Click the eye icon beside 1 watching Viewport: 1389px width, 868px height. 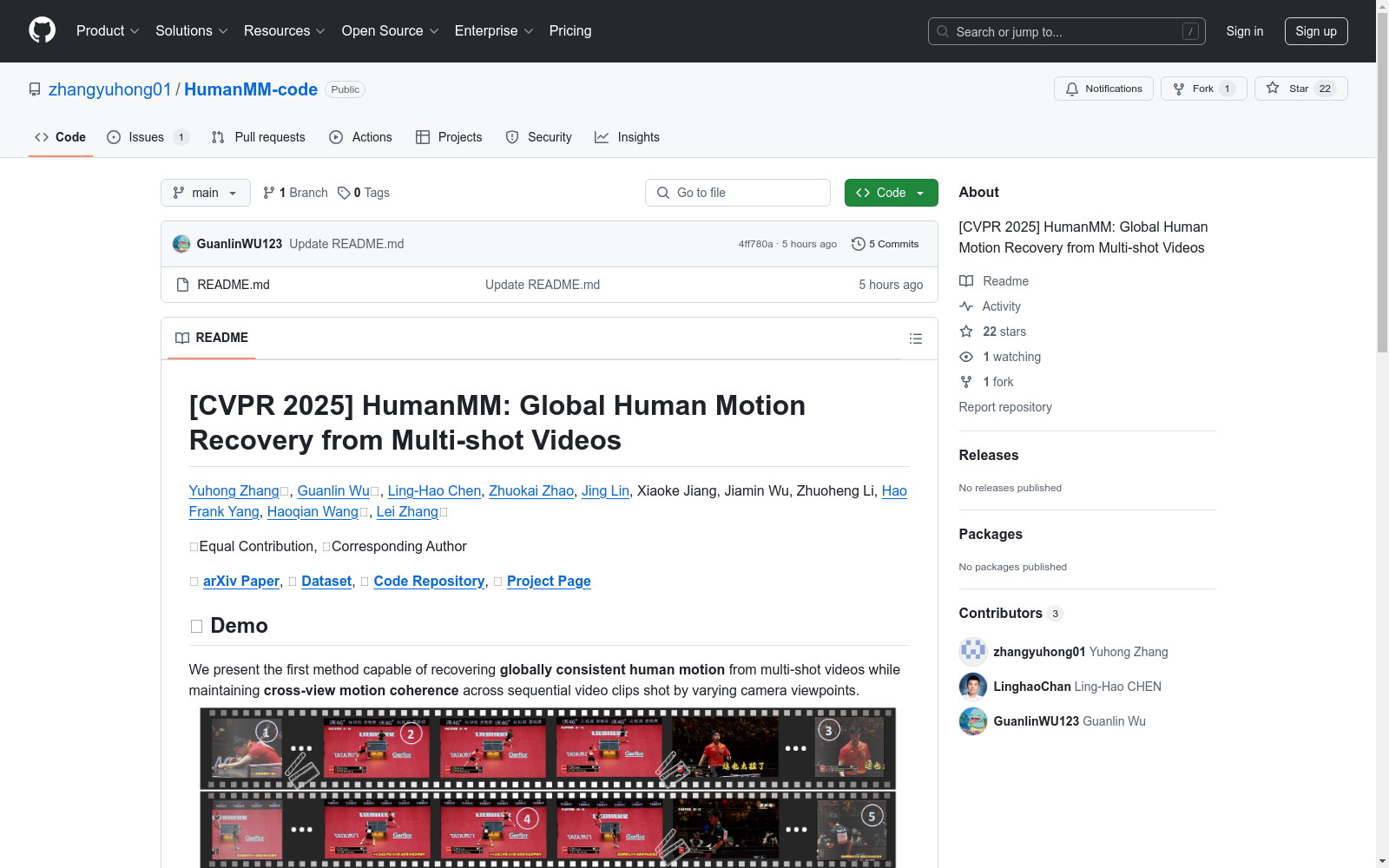click(x=966, y=357)
